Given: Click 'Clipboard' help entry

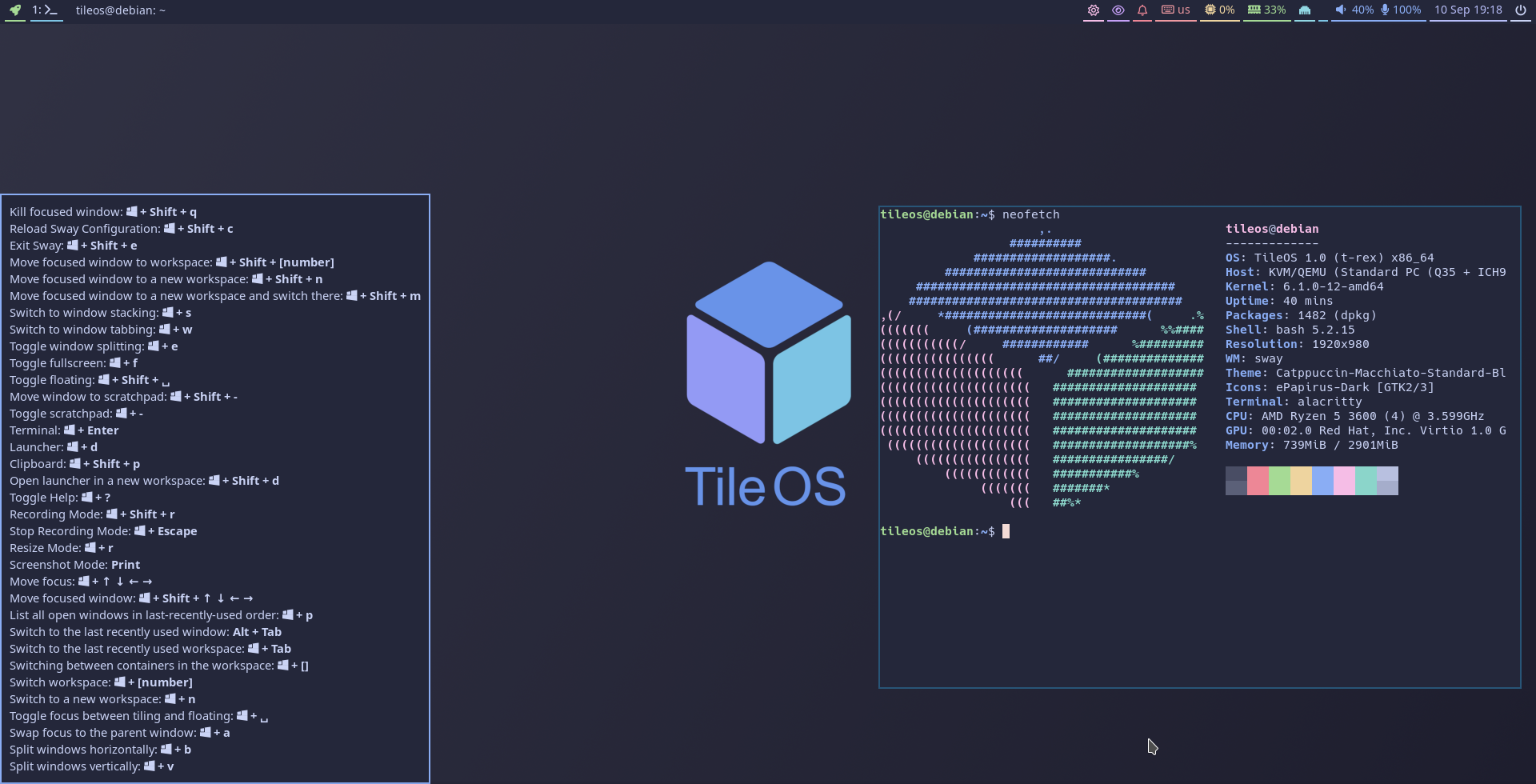Looking at the screenshot, I should click(x=75, y=464).
